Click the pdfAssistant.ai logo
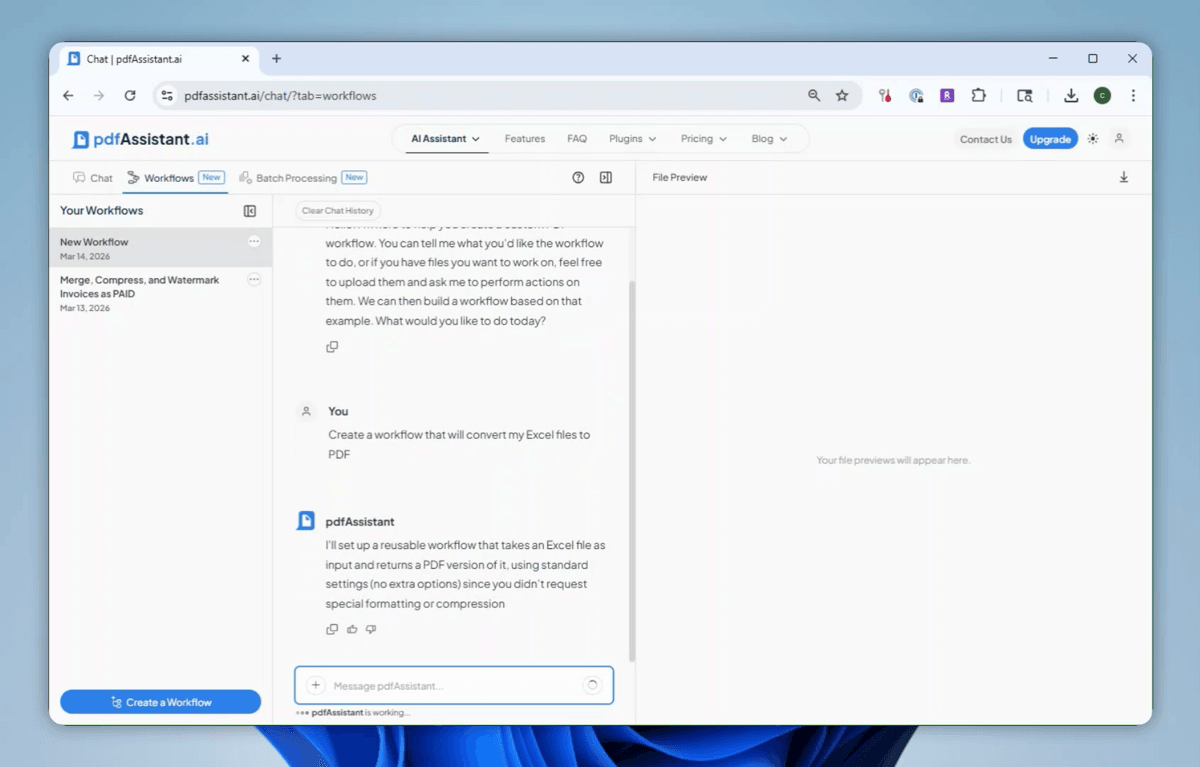 pyautogui.click(x=141, y=139)
